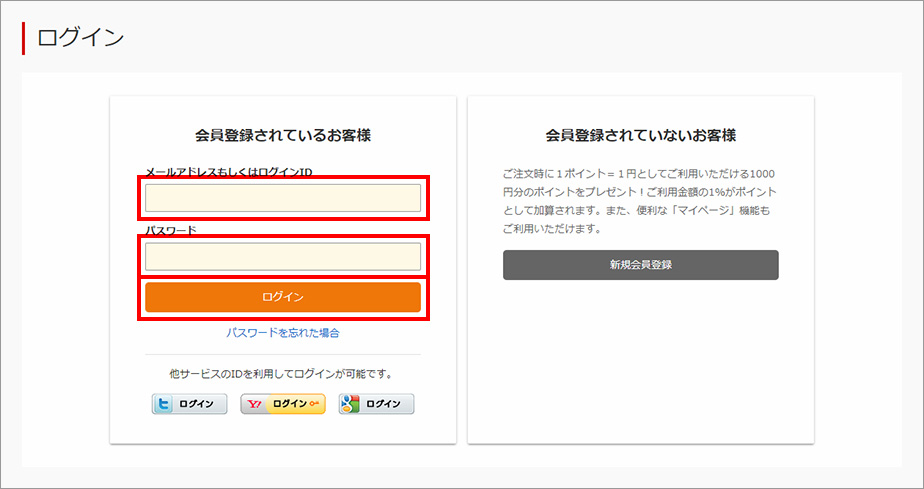Log in using the Yahoo ログイン button
The width and height of the screenshot is (924, 489).
click(283, 404)
